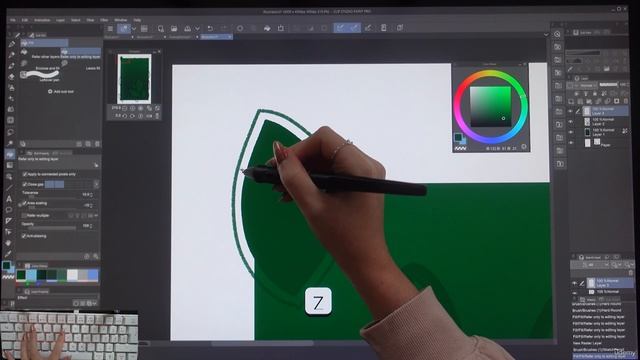Viewport: 640px width, 360px height.
Task: Click the New document icon in command bar
Action: [x=160, y=28]
